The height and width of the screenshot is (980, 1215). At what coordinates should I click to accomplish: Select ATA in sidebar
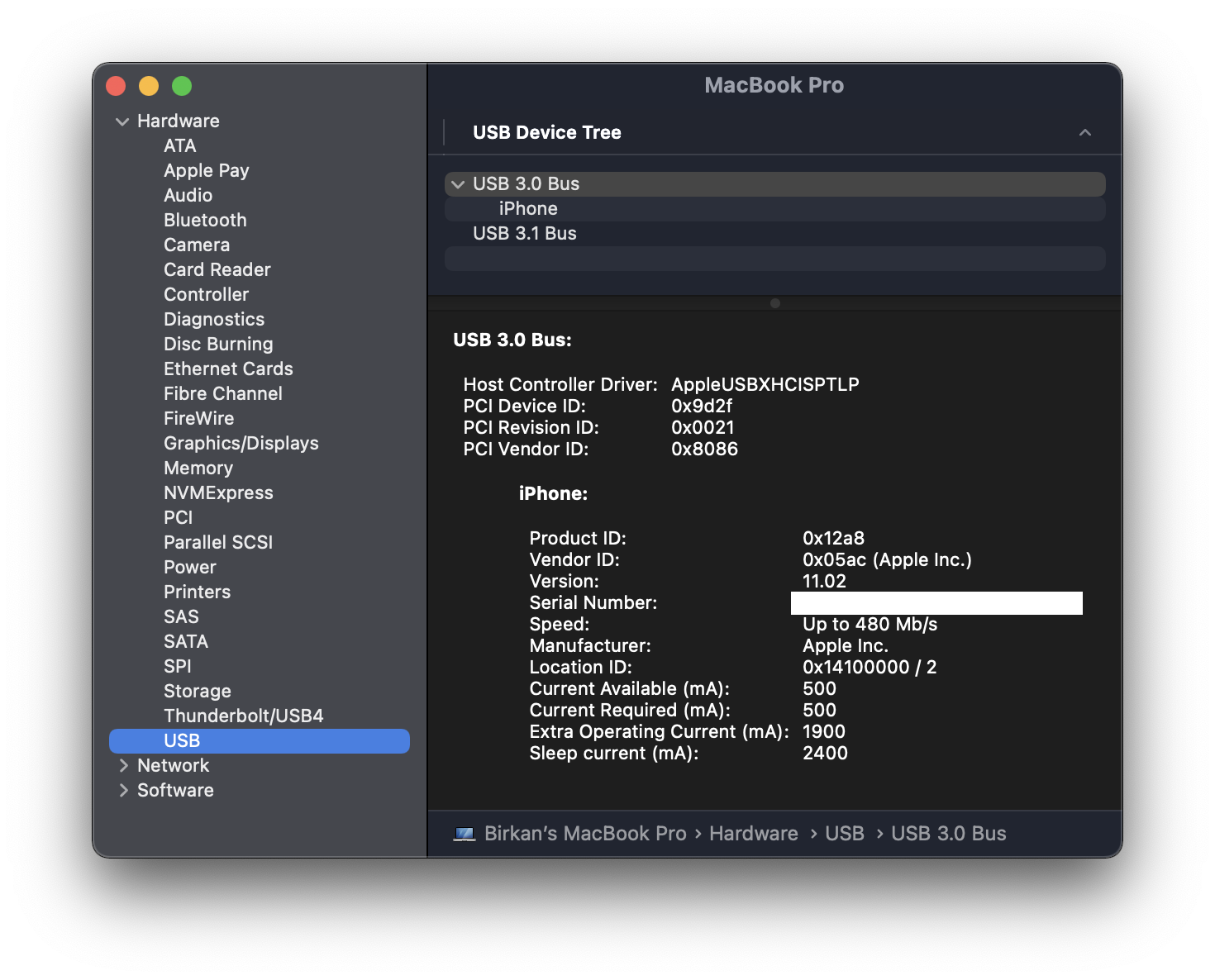[x=180, y=145]
